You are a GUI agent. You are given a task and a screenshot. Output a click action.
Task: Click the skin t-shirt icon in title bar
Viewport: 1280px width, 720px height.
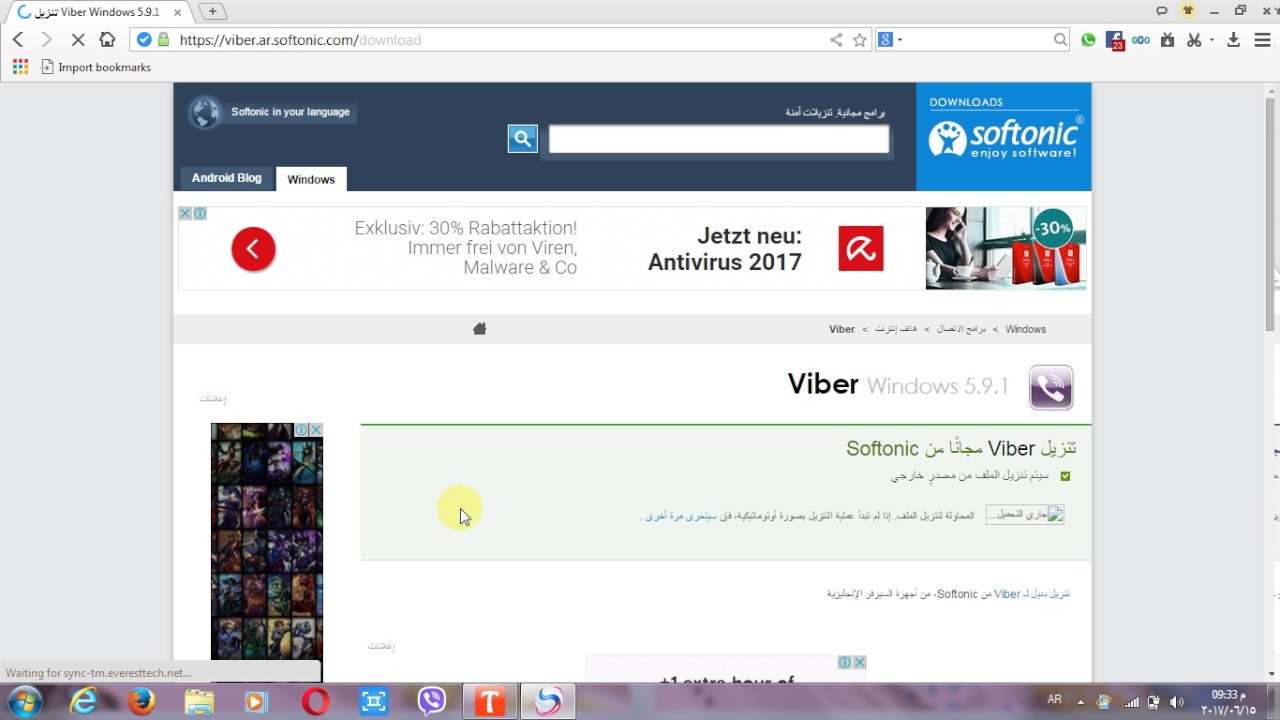point(1188,11)
